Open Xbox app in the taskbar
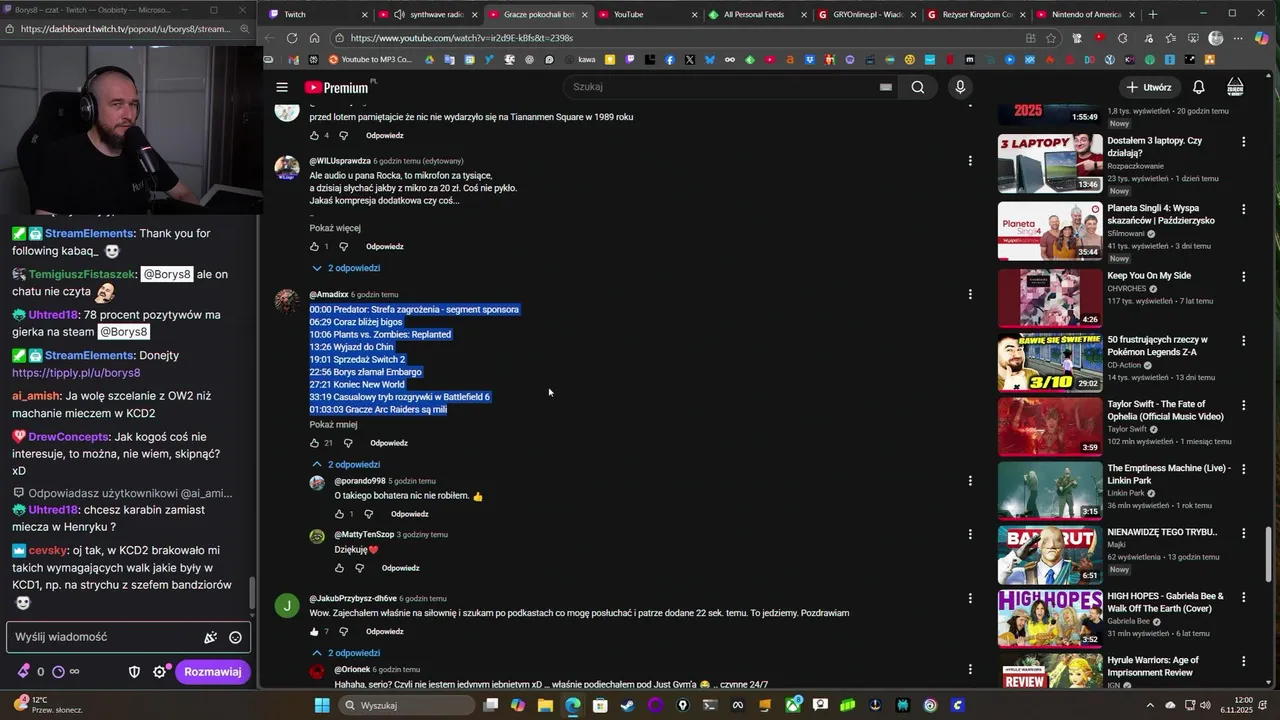1280x720 pixels. 793,705
